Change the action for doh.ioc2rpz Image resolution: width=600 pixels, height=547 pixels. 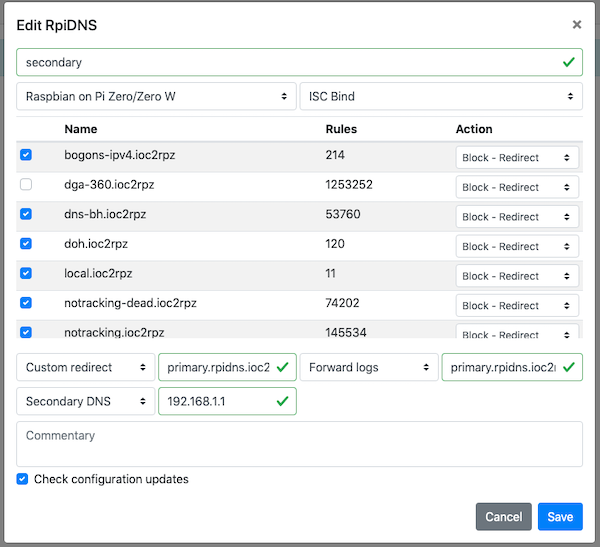tap(517, 247)
